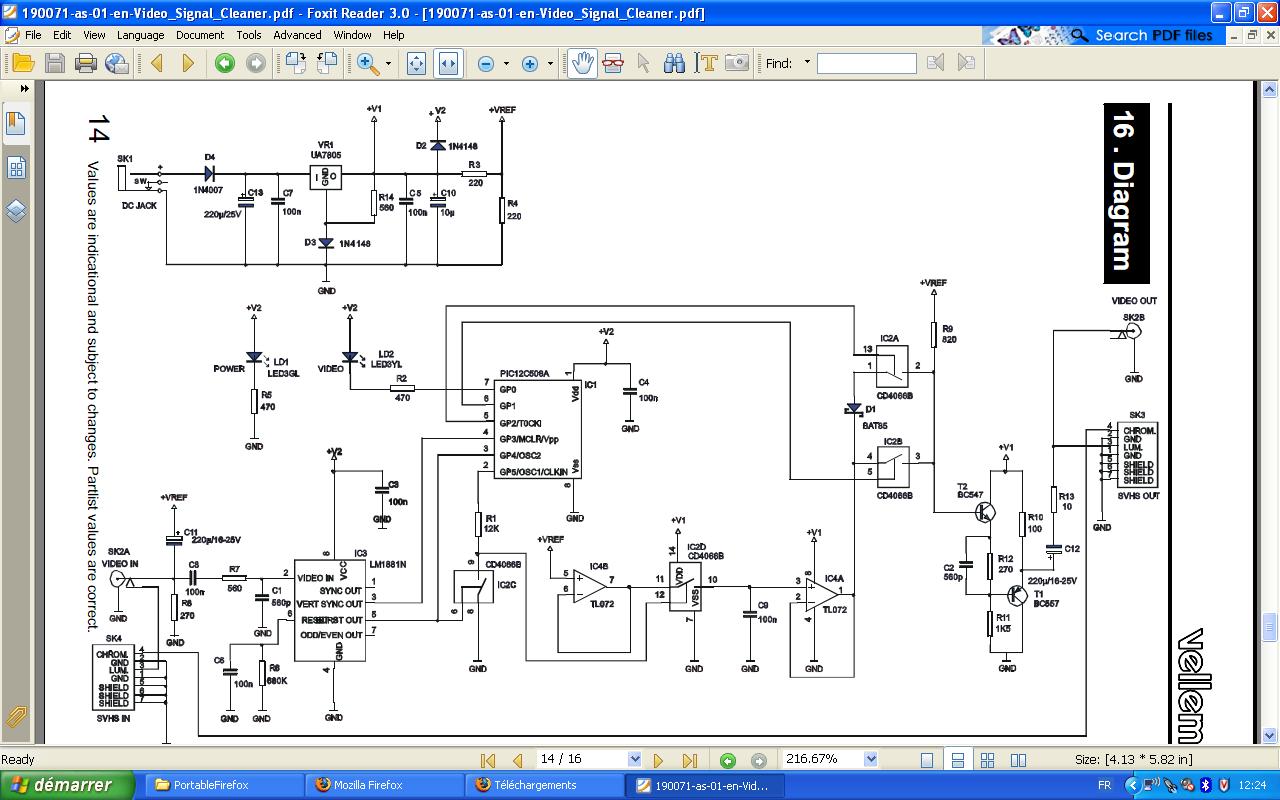Screen dimensions: 1280x800
Task: Open the zoom percentage dropdown at 216.67%
Action: pos(870,759)
